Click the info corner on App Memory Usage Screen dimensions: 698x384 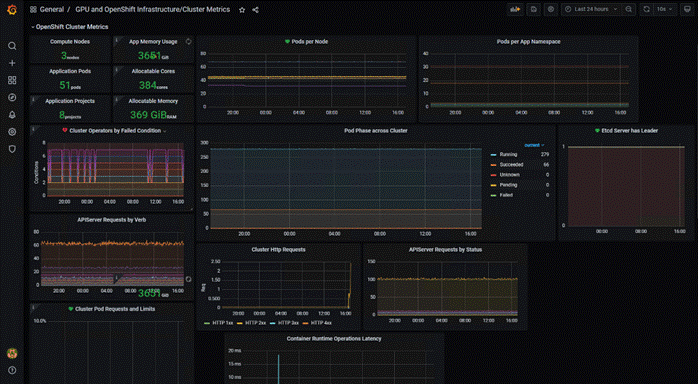coord(116,40)
